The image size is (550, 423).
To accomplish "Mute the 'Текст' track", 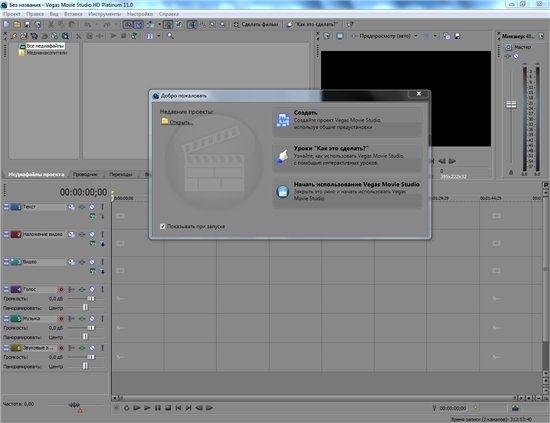I will pyautogui.click(x=92, y=207).
